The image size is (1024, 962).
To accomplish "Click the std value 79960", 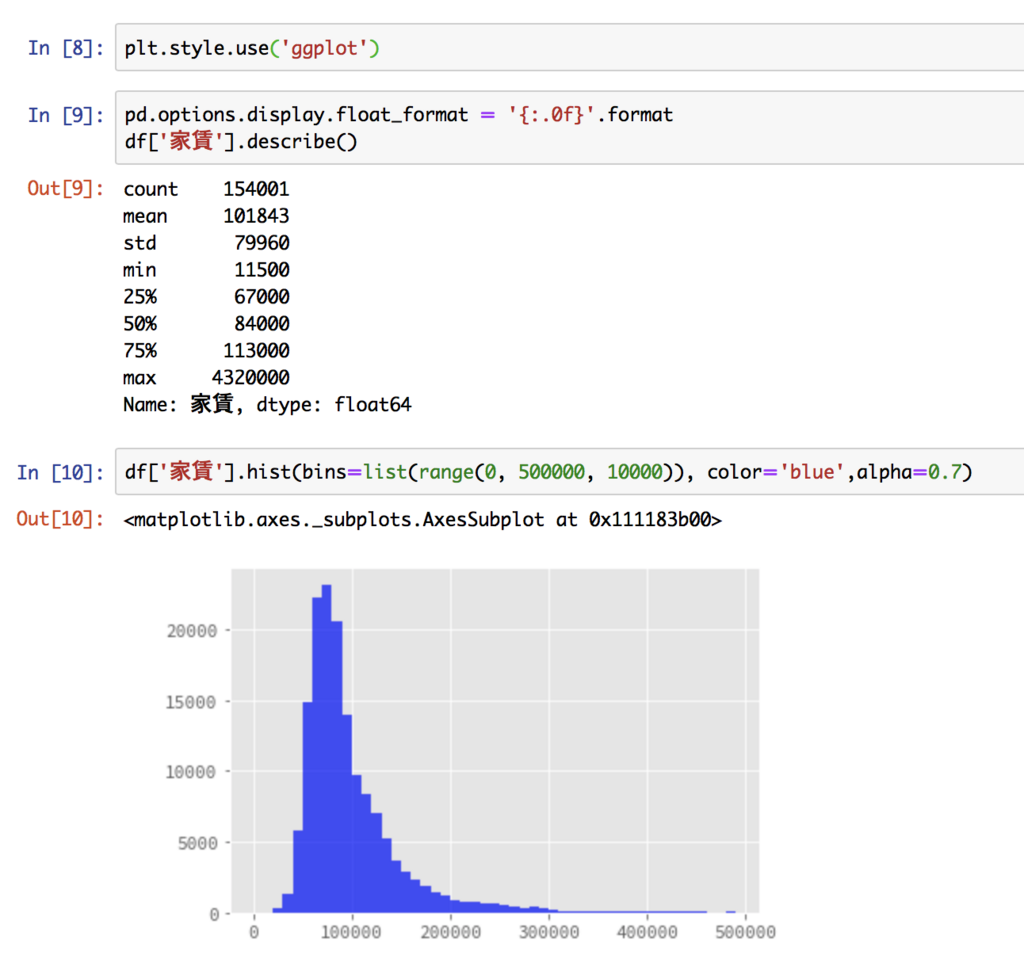I will 262,243.
